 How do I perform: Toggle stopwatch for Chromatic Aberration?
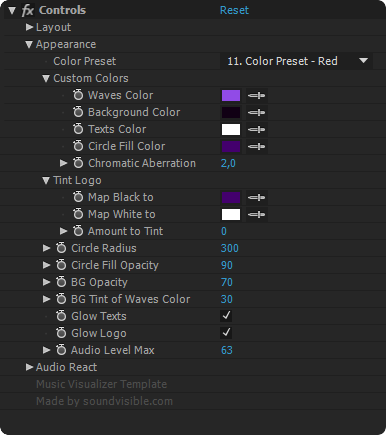click(78, 163)
